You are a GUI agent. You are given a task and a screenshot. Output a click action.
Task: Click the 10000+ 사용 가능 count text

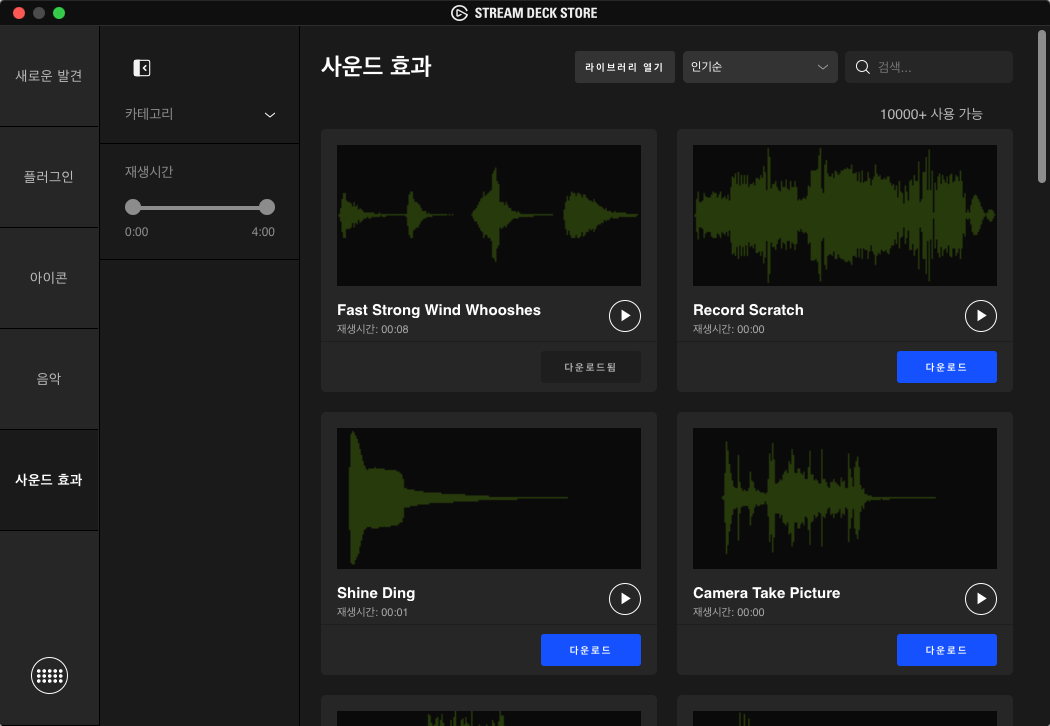tap(931, 114)
